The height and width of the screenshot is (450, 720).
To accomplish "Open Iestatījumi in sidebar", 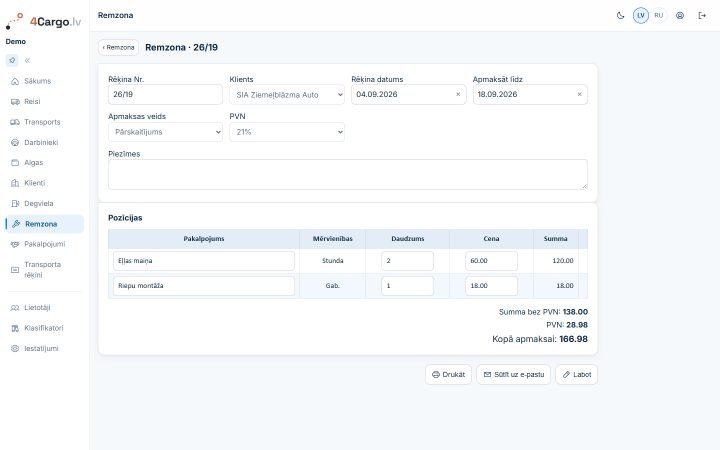I will click(x=45, y=349).
